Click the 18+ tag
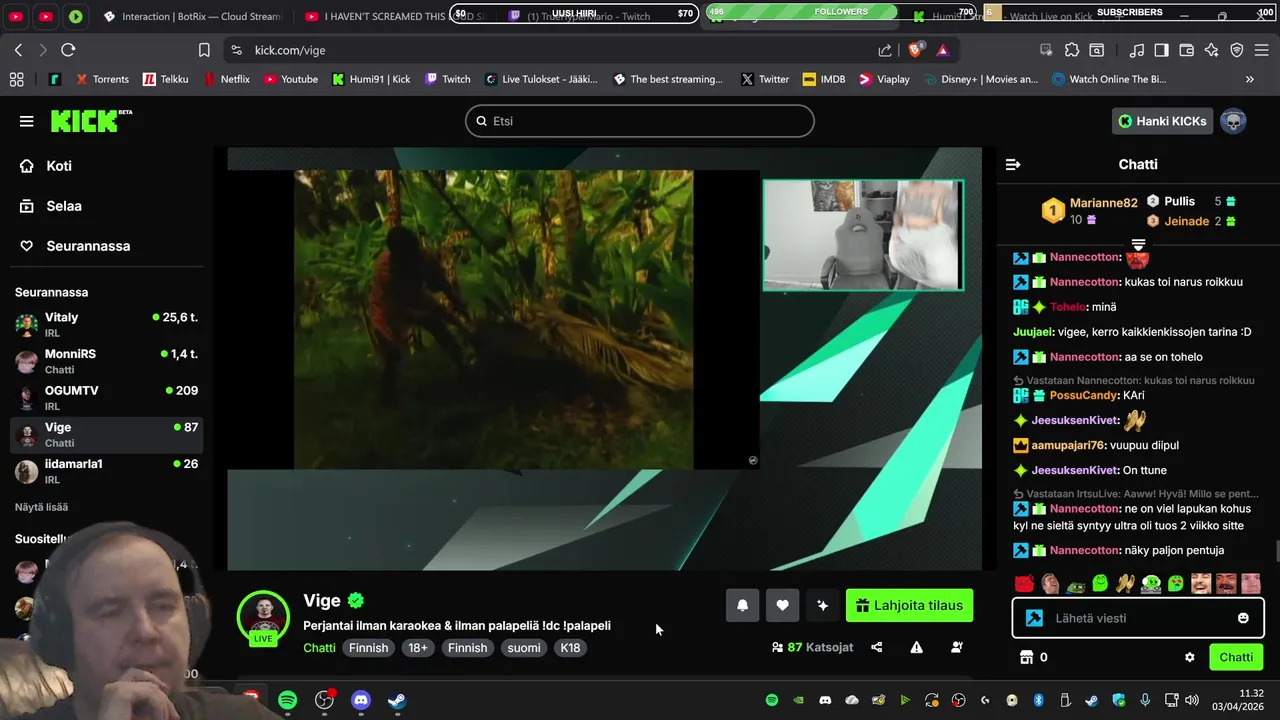1280x720 pixels. coord(418,648)
